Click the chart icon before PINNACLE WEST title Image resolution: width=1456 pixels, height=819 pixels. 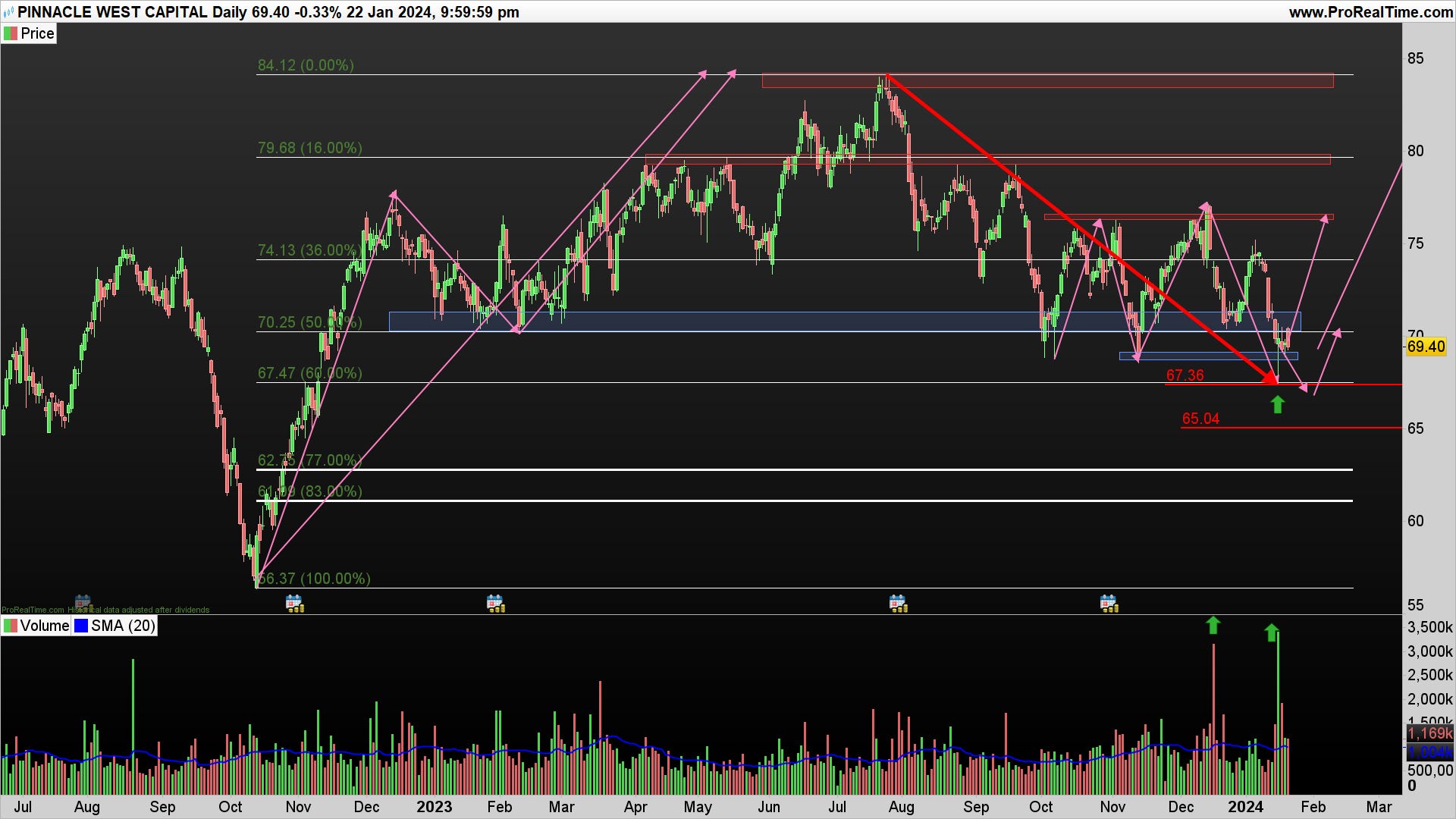(8, 12)
